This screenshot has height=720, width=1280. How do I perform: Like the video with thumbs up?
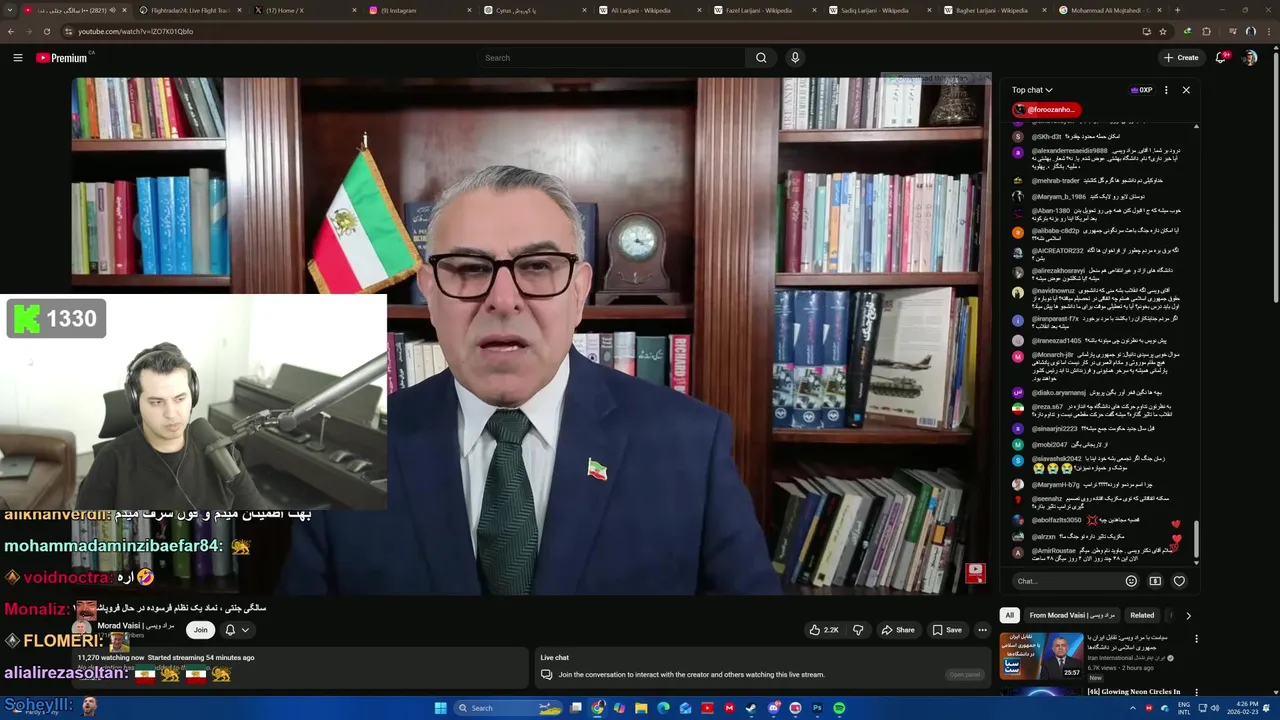point(825,630)
